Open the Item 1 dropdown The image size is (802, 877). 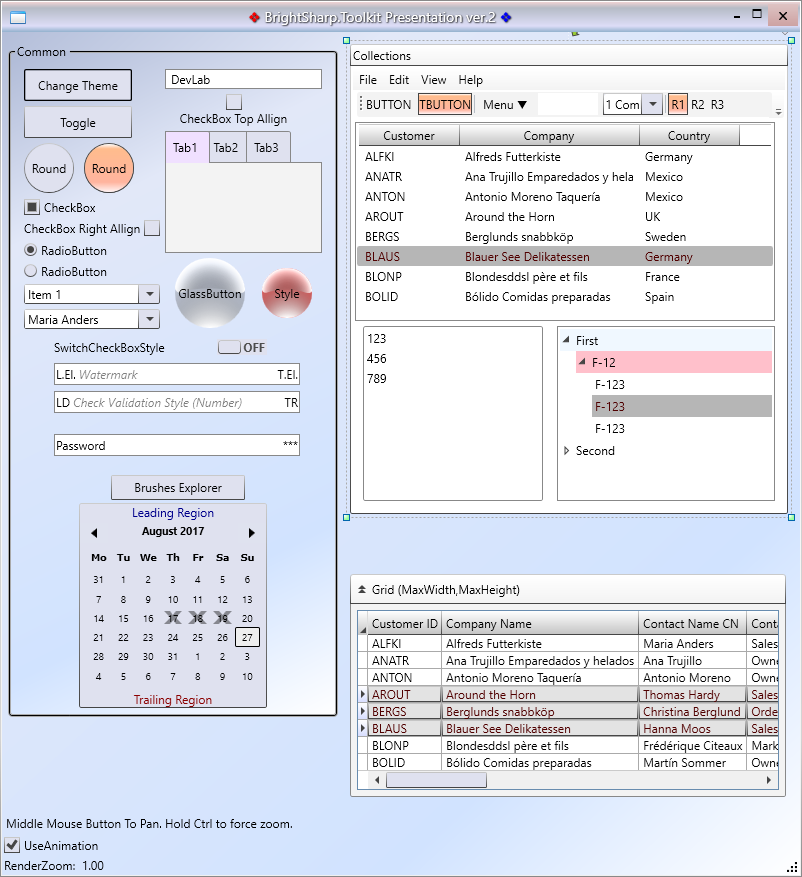(149, 294)
